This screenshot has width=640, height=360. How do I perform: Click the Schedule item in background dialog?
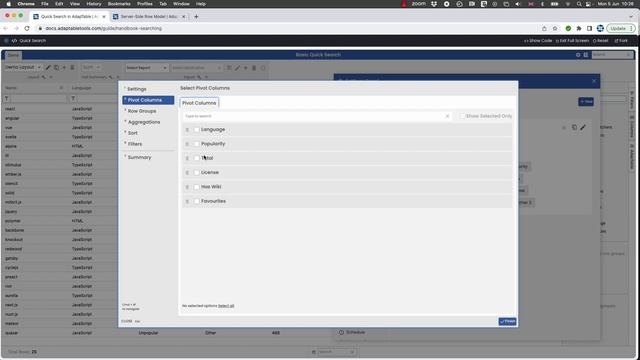point(352,332)
